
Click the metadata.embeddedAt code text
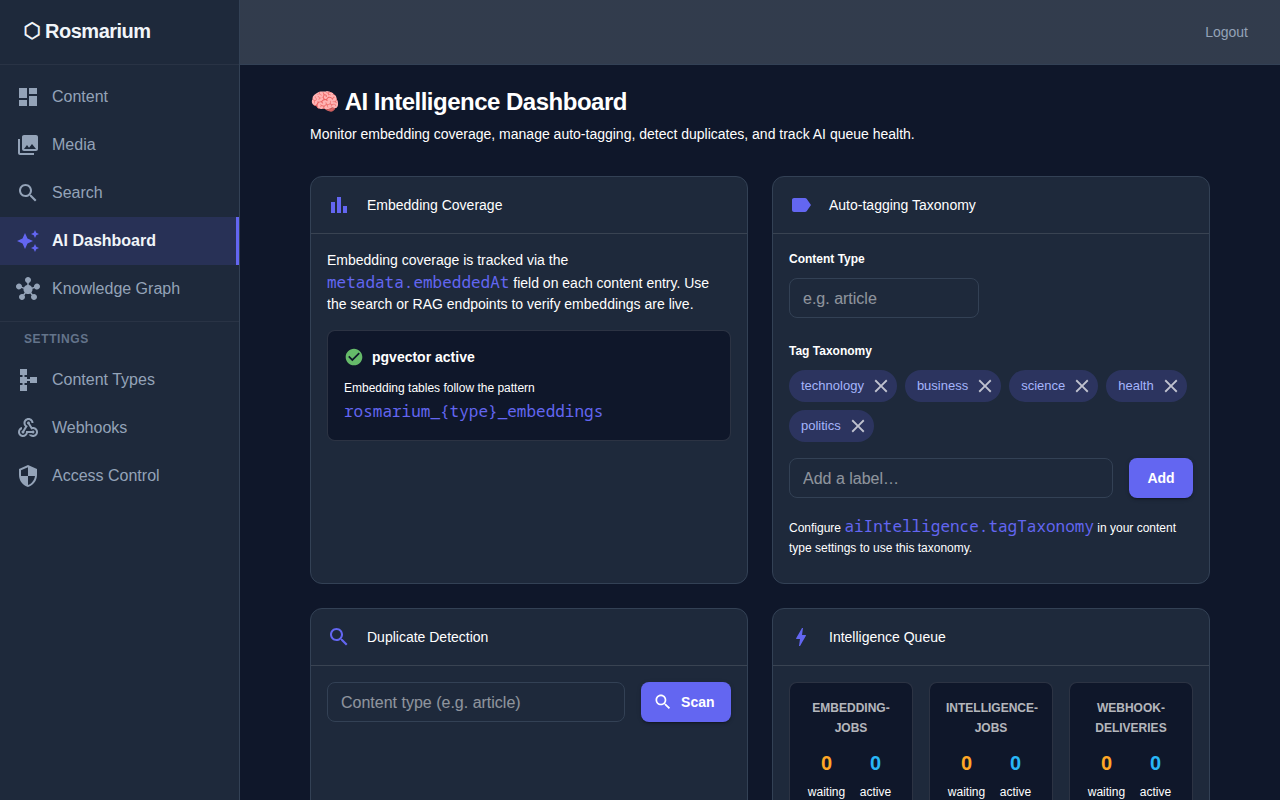[418, 283]
